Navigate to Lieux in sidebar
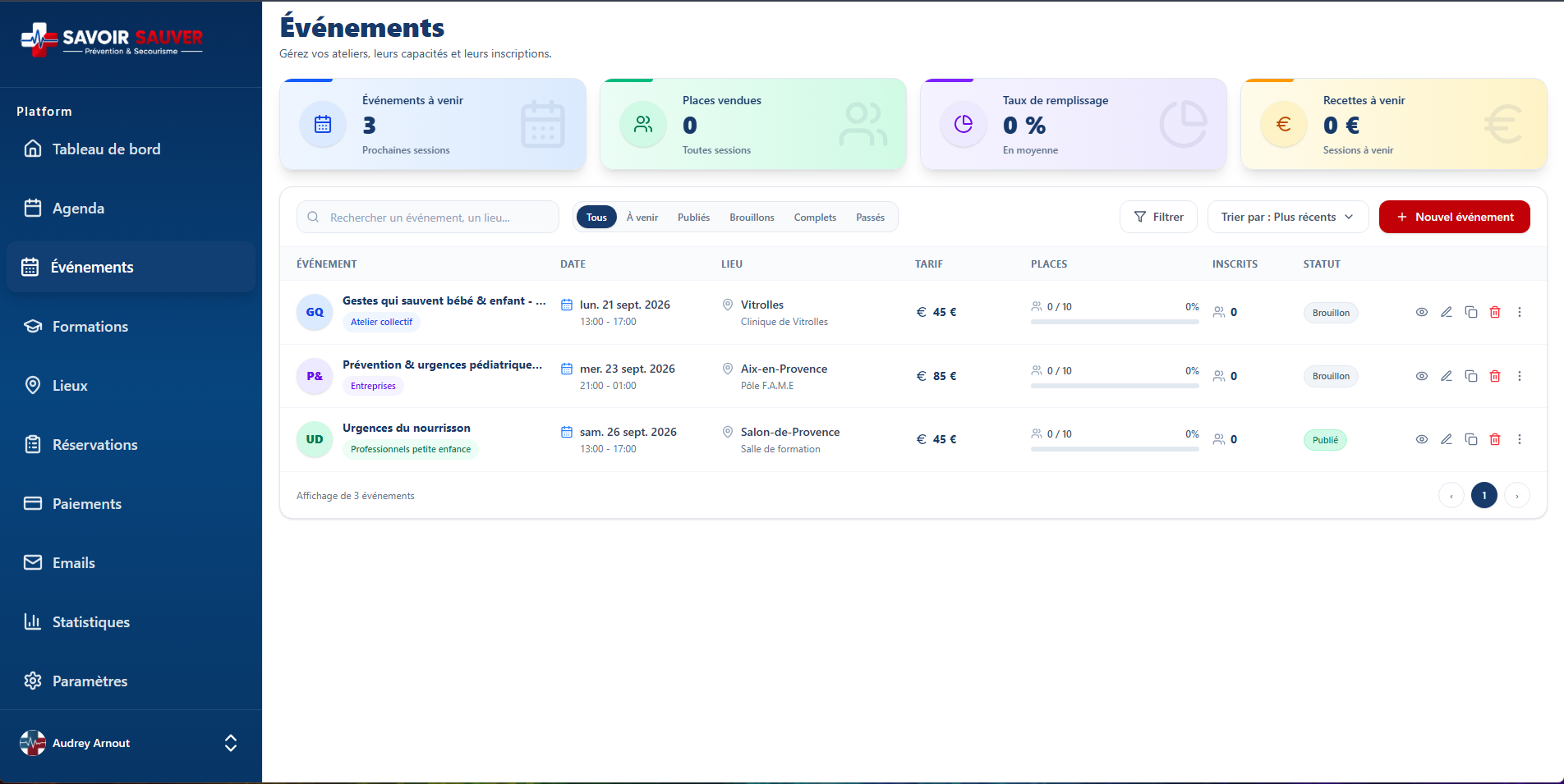The width and height of the screenshot is (1564, 784). click(x=131, y=386)
